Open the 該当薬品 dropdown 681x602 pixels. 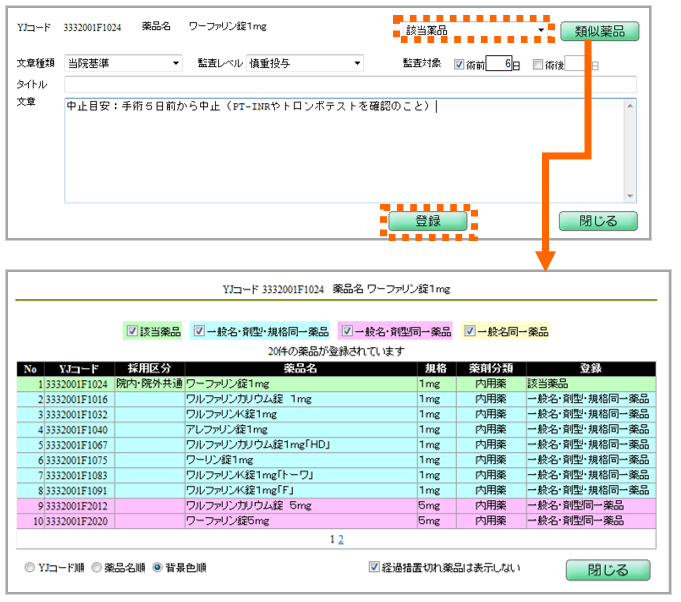[543, 31]
